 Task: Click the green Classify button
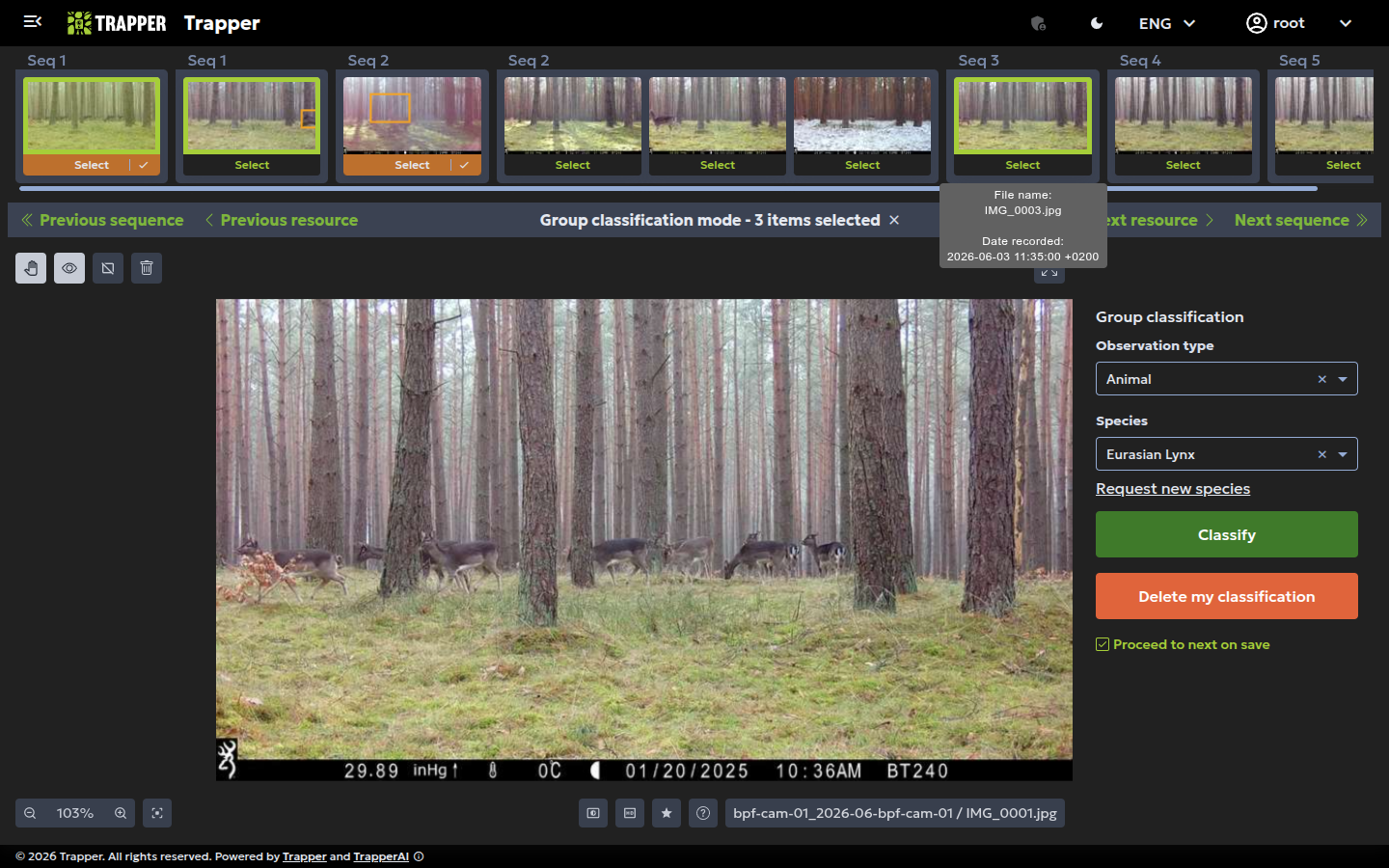(1226, 534)
